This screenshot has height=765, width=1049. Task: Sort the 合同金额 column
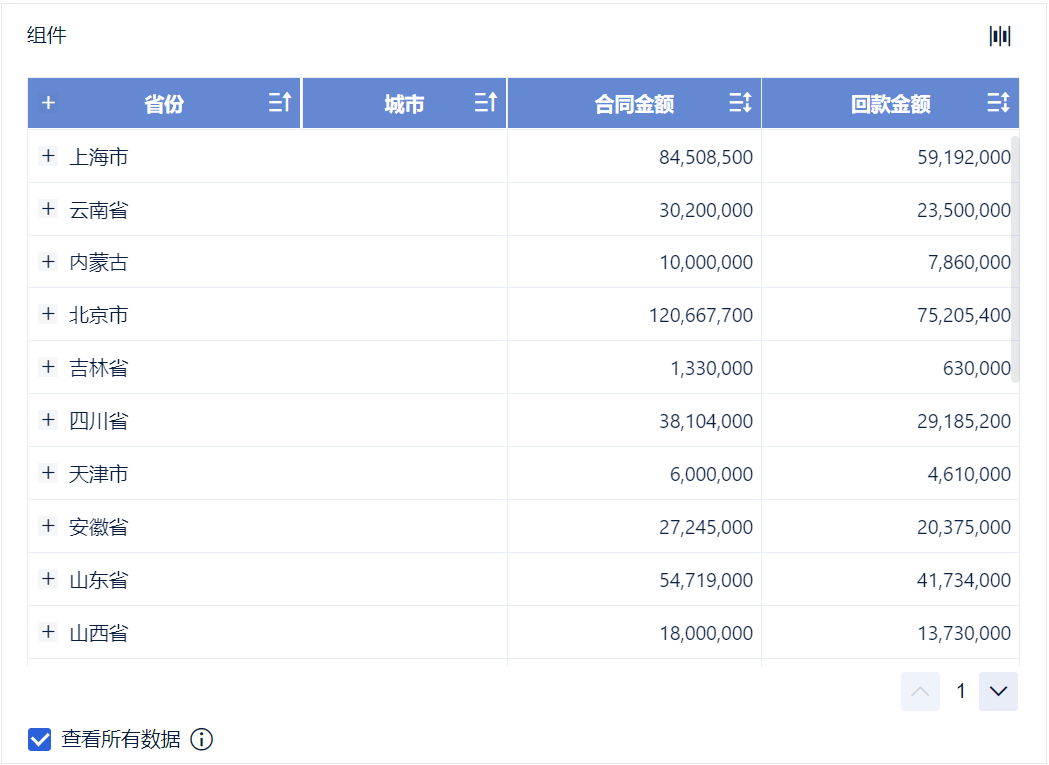(x=740, y=102)
